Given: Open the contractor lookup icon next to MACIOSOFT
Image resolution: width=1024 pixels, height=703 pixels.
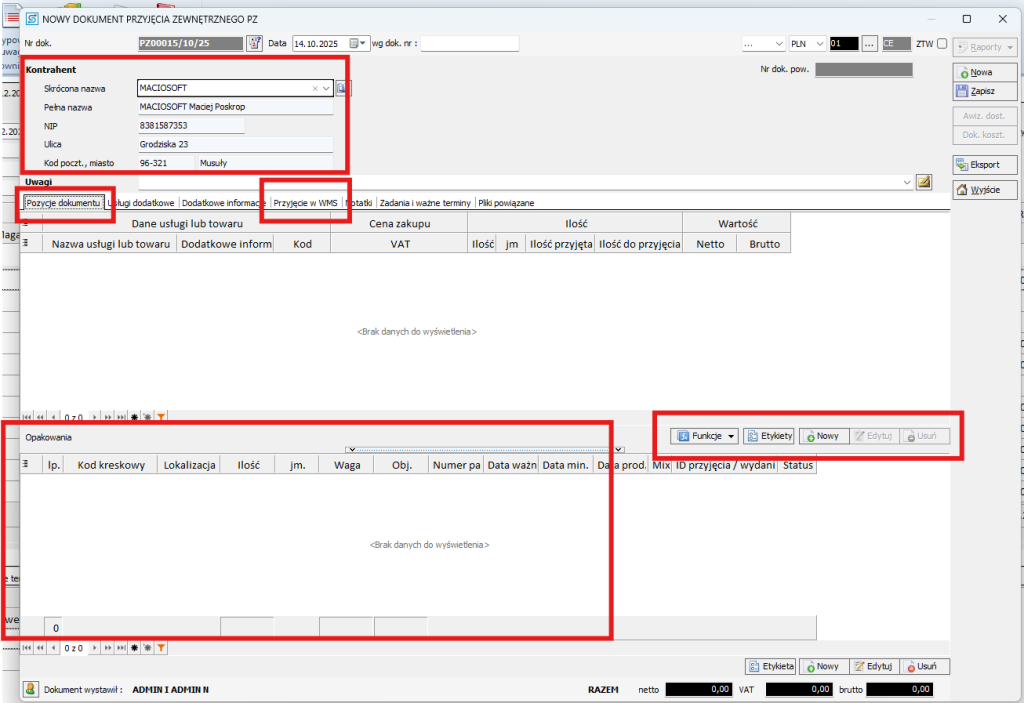Looking at the screenshot, I should pos(343,88).
